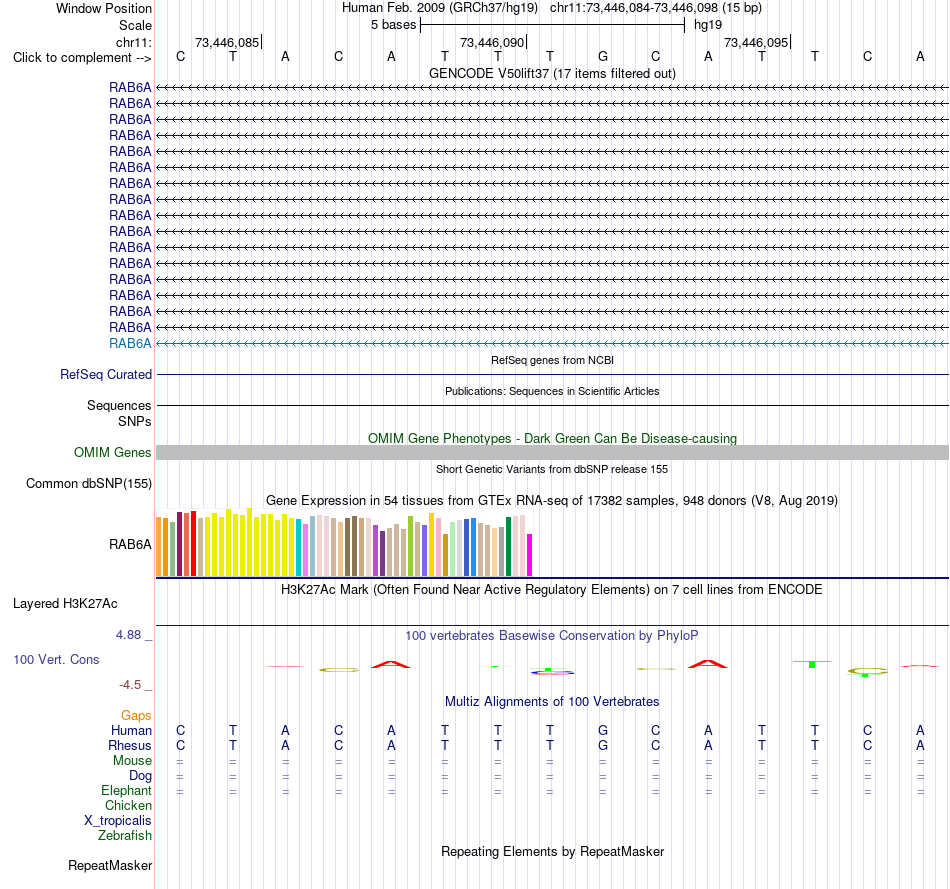The height and width of the screenshot is (889, 950).
Task: Click the RefSeq Curated track label
Action: click(x=105, y=375)
